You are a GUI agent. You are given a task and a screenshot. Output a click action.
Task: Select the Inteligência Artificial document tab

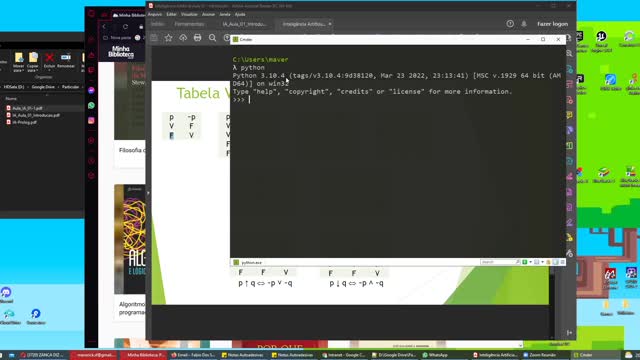click(304, 24)
